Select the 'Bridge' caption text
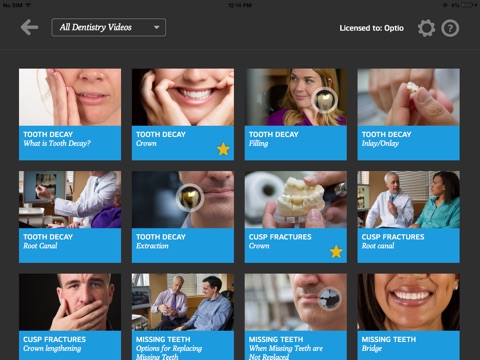 pos(372,349)
